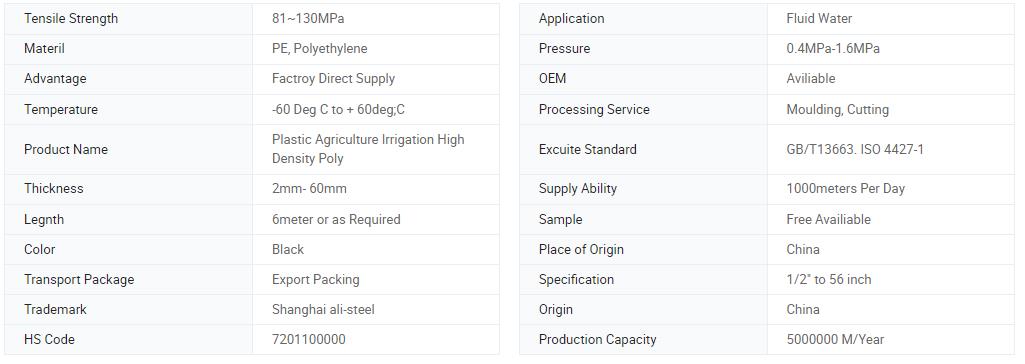Select the Pressure 0.4MPa-1.6MPa value
The image size is (1025, 364).
[833, 48]
